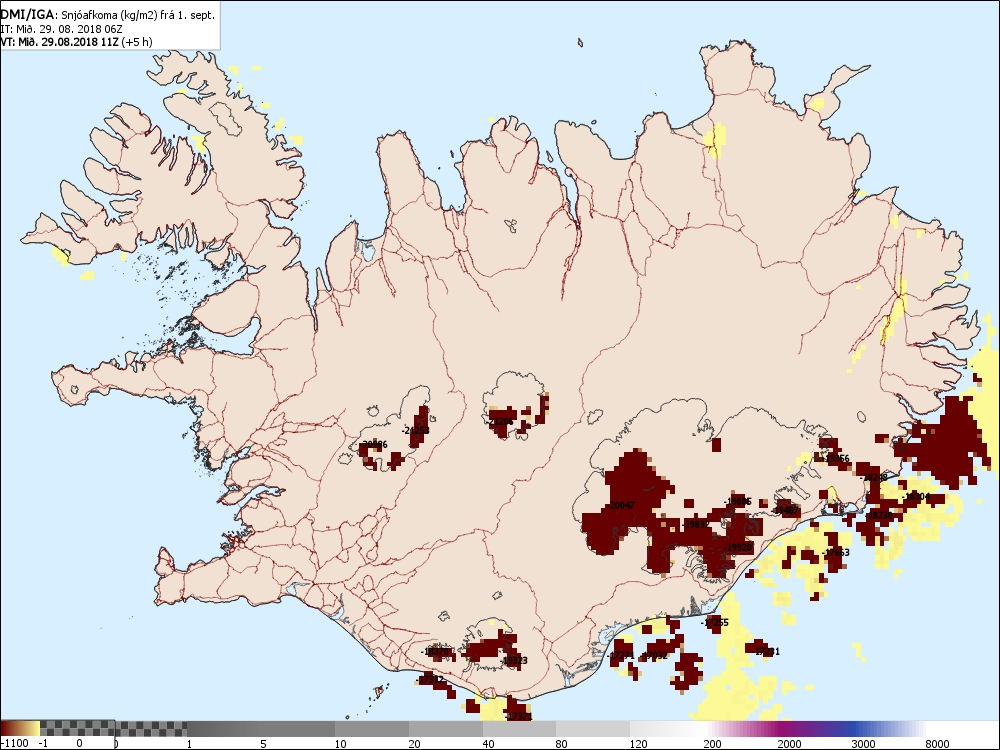The image size is (1000, 750).
Task: Click the map value -19920
Action: coord(739,547)
